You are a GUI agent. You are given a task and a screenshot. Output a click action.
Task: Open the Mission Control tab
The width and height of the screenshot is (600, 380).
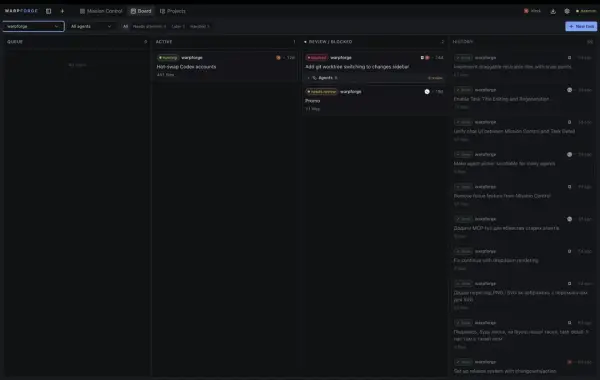(101, 11)
